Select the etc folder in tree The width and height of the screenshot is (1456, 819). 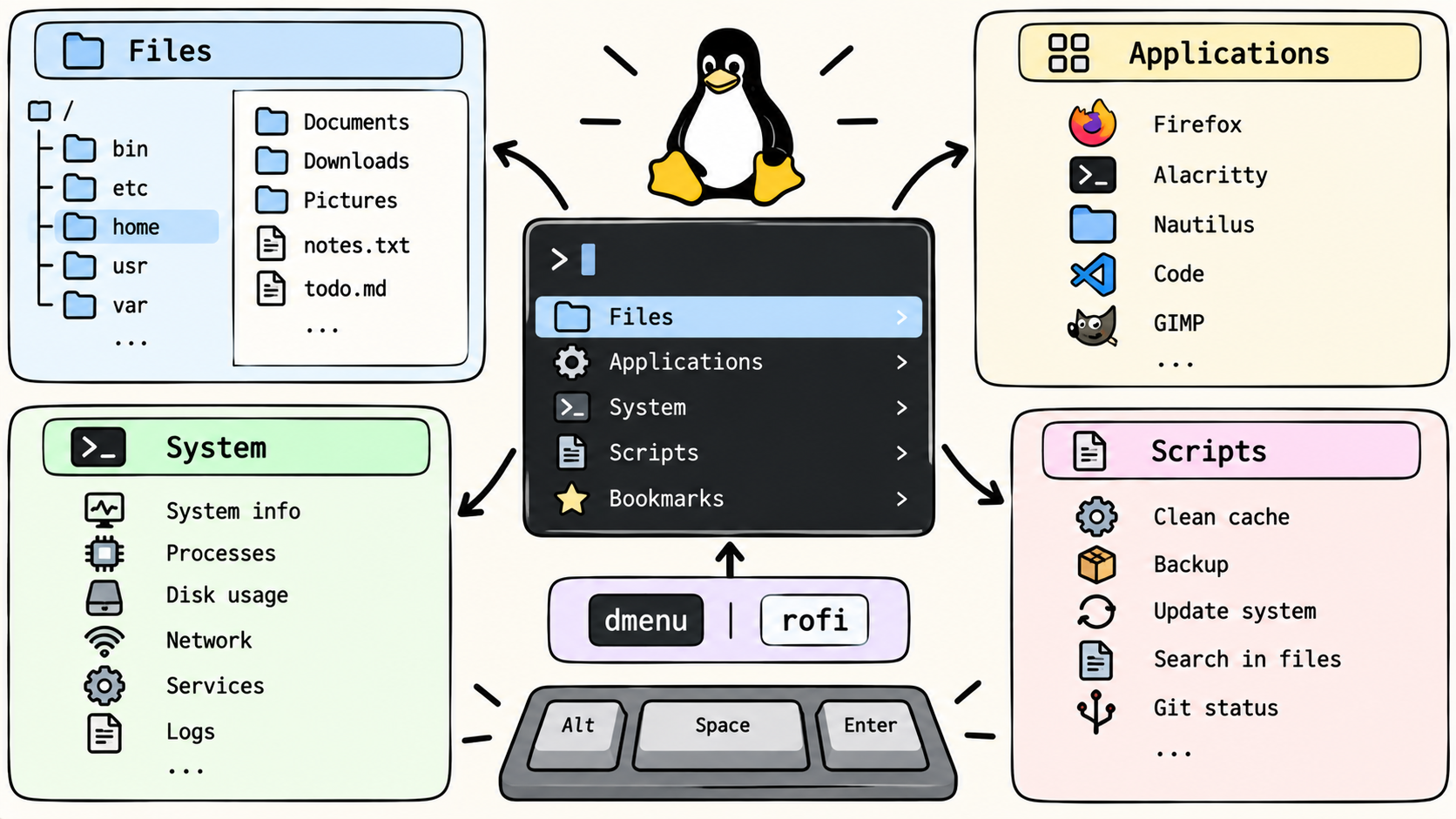tap(106, 188)
